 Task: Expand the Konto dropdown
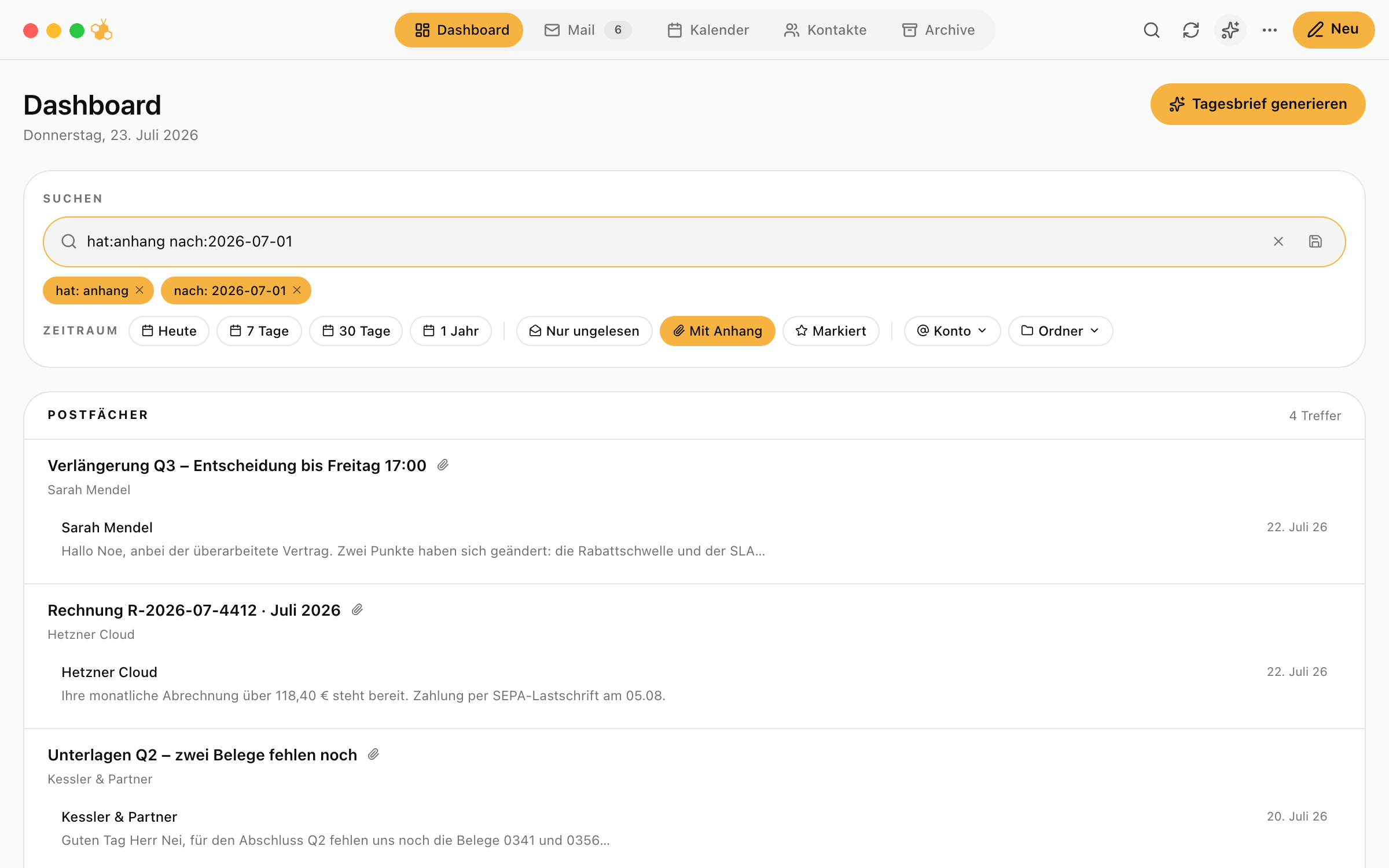tap(953, 331)
